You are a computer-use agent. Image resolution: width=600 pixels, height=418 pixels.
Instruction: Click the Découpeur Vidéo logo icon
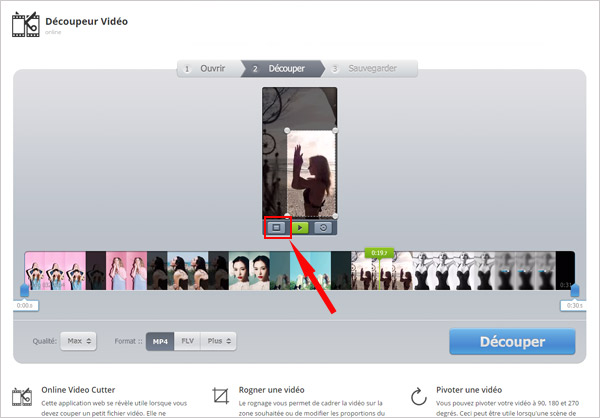[x=24, y=26]
